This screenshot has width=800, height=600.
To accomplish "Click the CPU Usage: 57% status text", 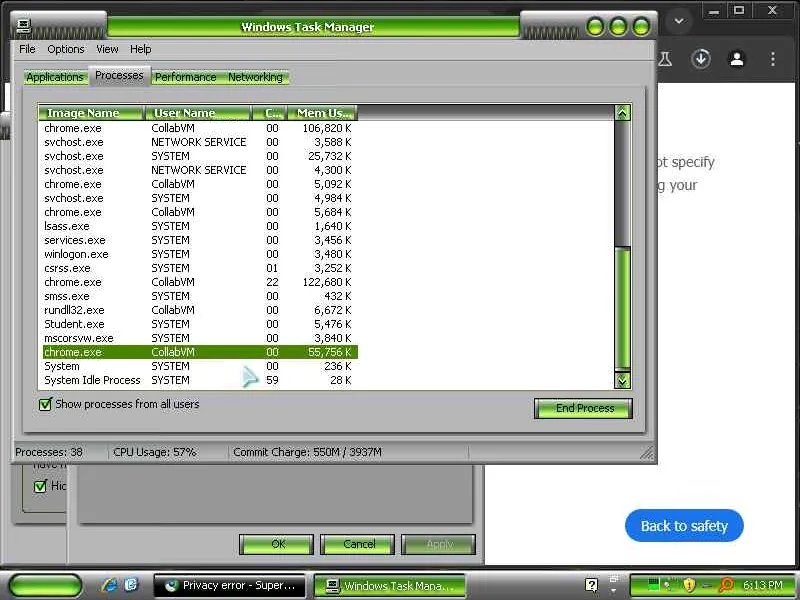I will click(x=155, y=452).
